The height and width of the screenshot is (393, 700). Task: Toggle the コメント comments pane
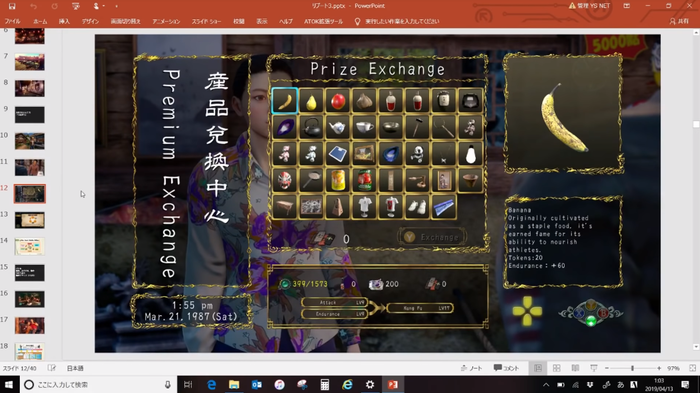[507, 368]
